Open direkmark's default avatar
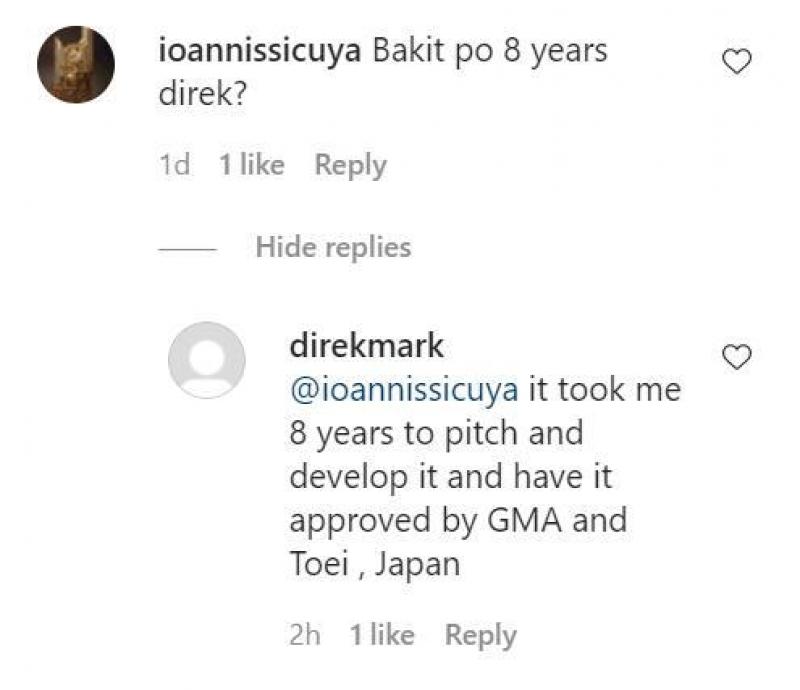Image resolution: width=800 pixels, height=690 pixels. pos(206,360)
